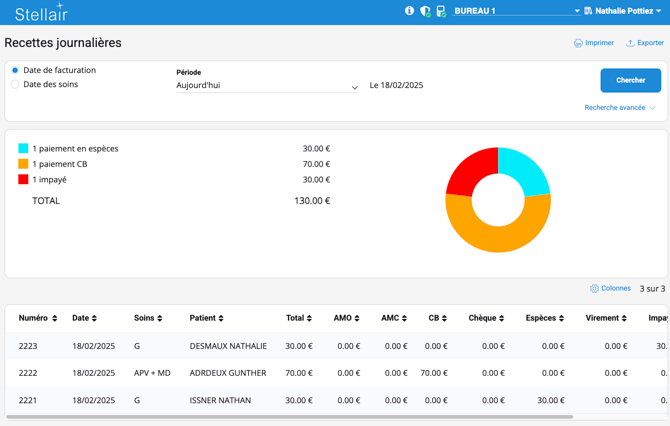The image size is (670, 426).
Task: Expand the Nathalie Pottiez user menu
Action: 627,12
